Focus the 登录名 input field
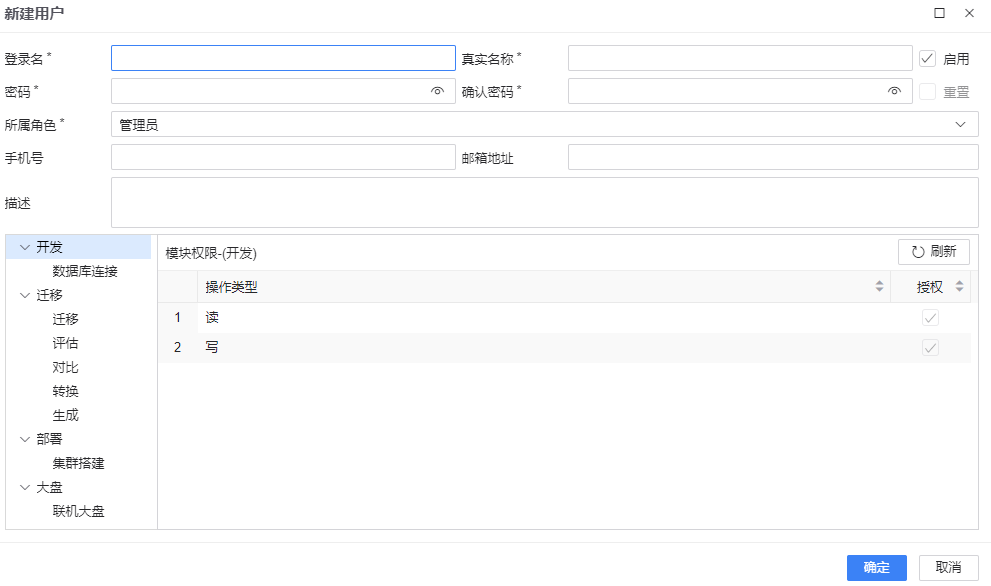 click(x=283, y=58)
